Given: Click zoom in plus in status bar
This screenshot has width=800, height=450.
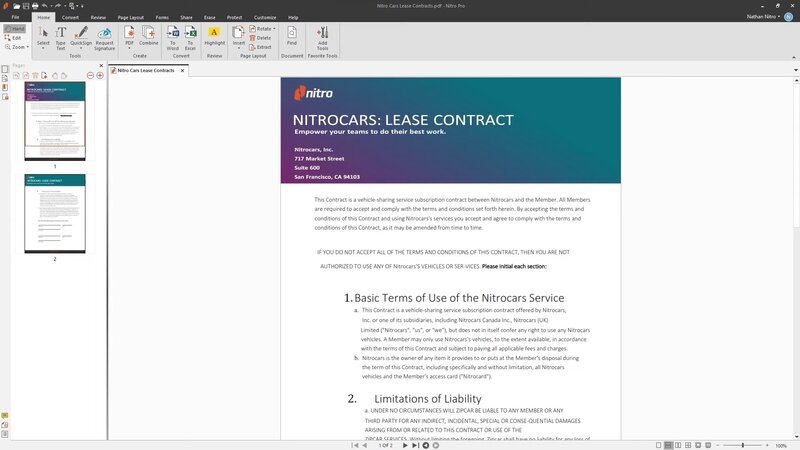Looking at the screenshot, I should [767, 445].
